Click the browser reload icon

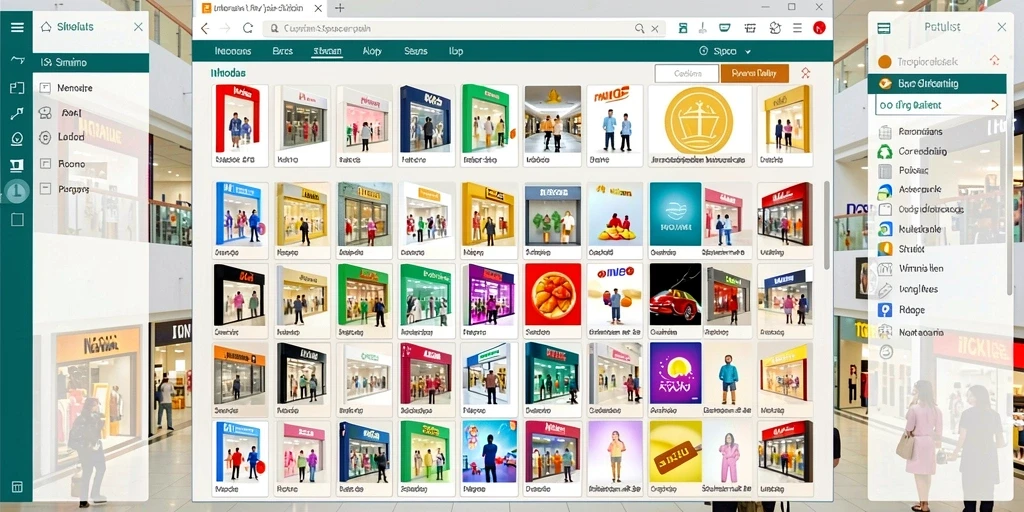[248, 28]
